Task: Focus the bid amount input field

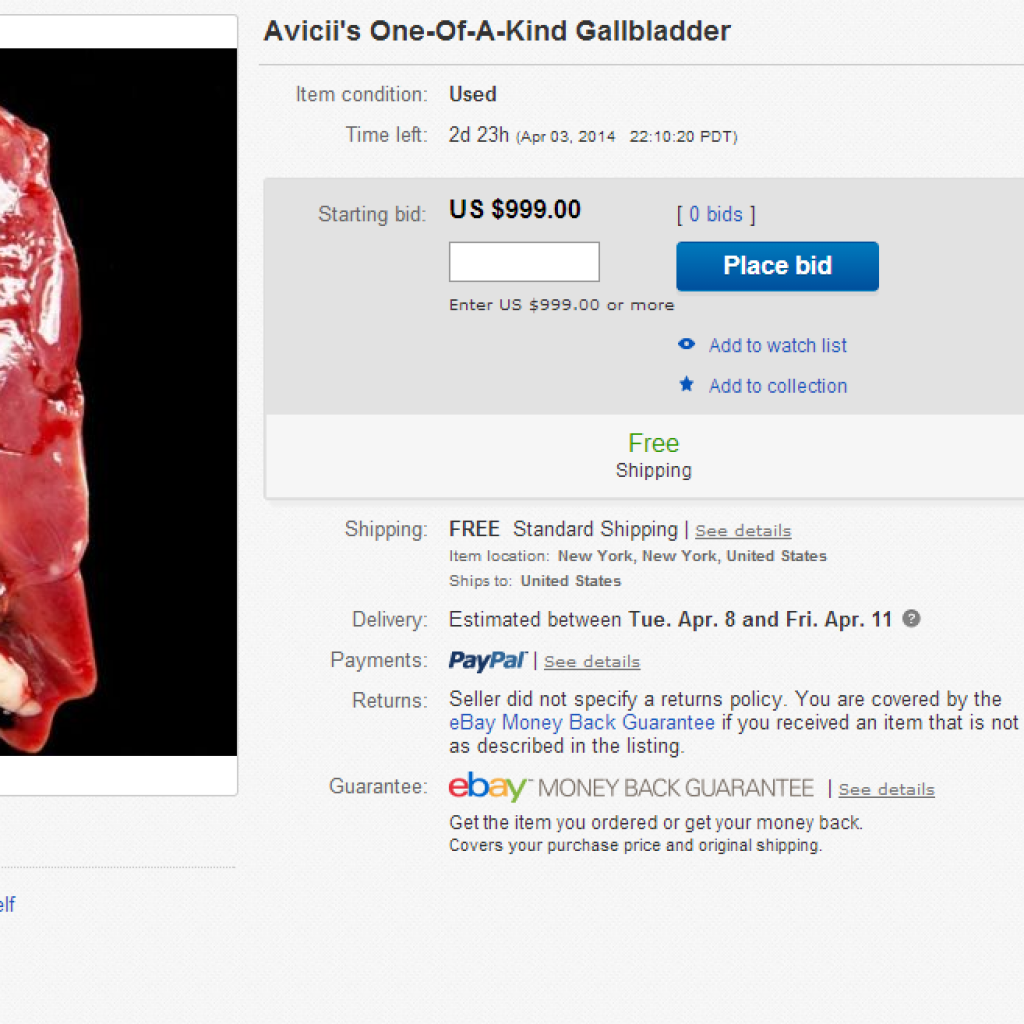Action: pyautogui.click(x=524, y=262)
